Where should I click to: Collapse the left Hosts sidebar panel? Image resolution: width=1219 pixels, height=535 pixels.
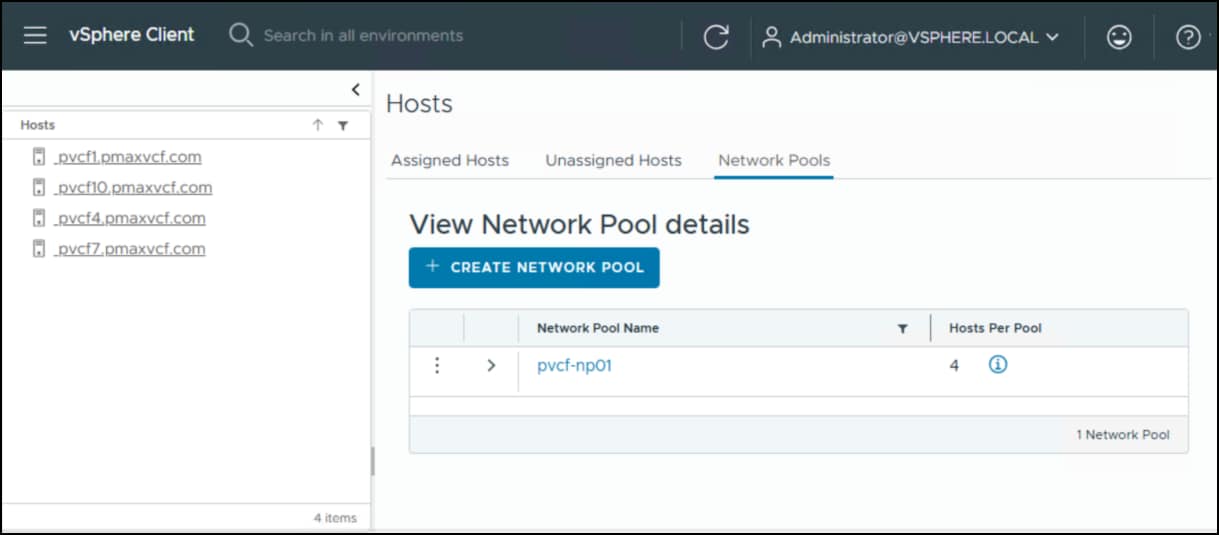pos(356,90)
